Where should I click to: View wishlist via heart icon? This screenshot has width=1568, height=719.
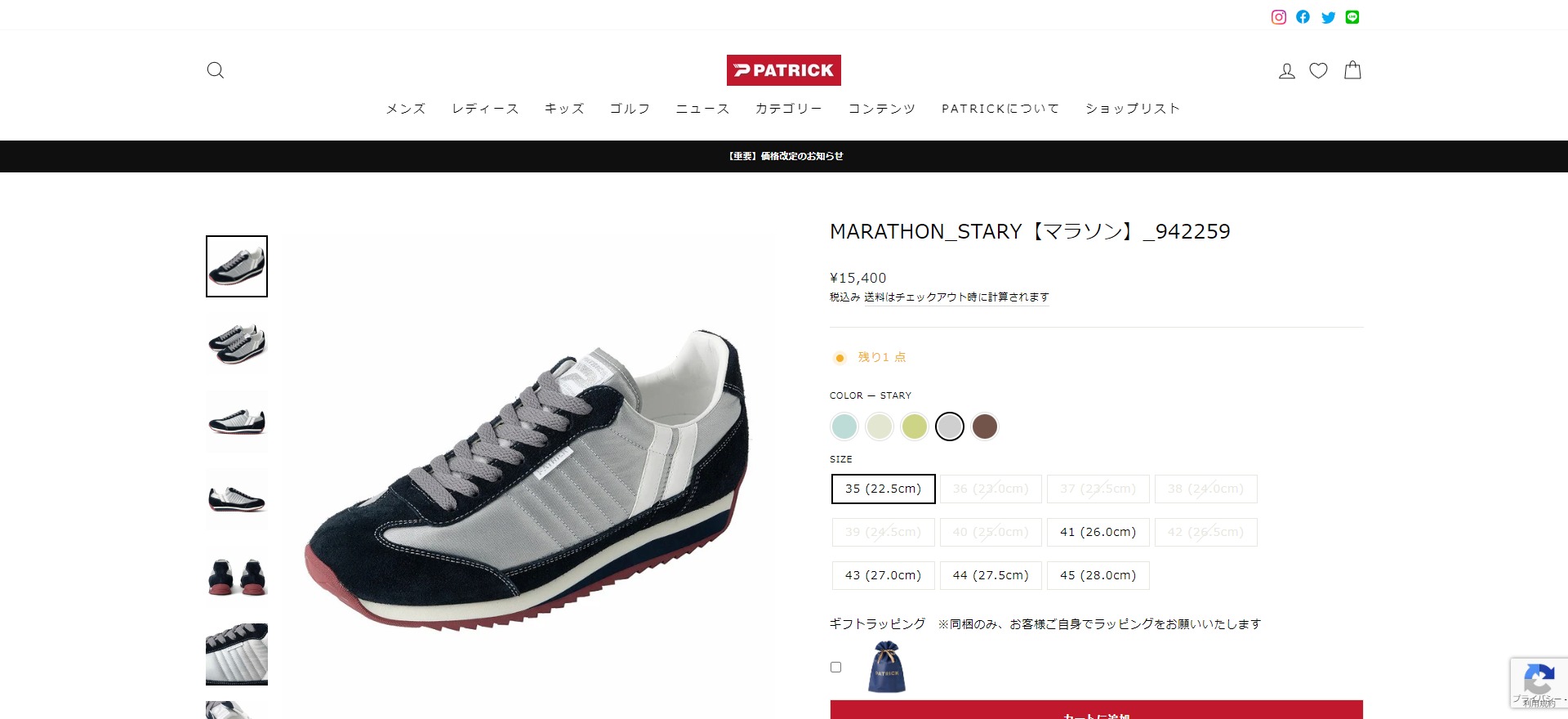[x=1318, y=70]
